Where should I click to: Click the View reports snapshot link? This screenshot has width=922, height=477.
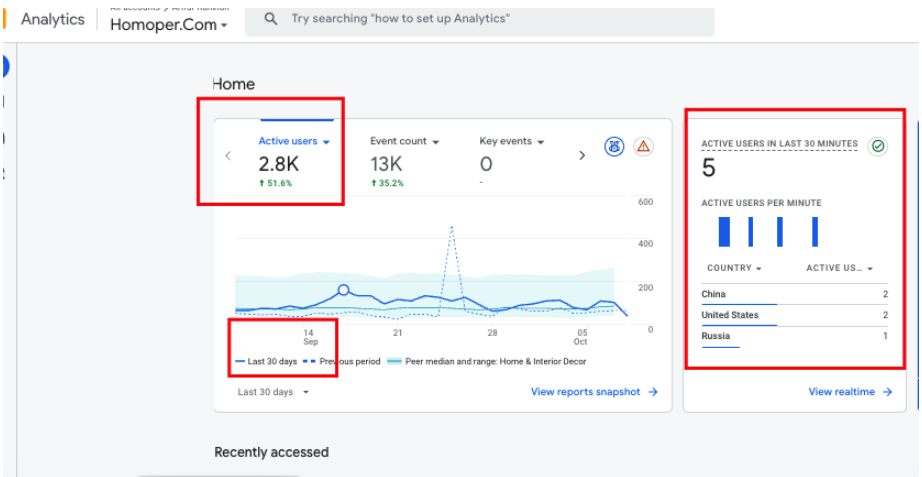point(586,392)
